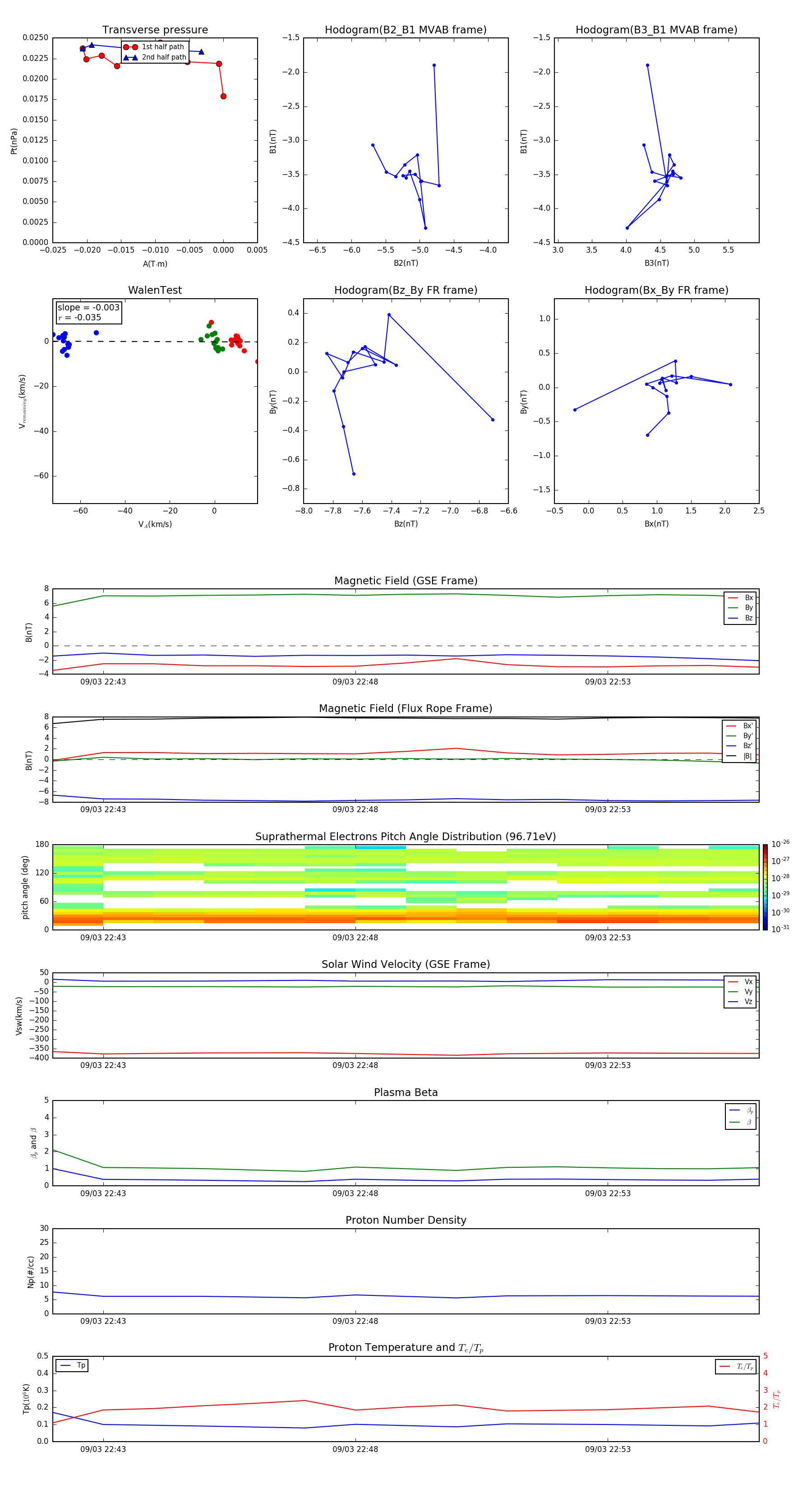Select the "Hodogram(B3_B1 MVAB frame)" title
The height and width of the screenshot is (1489, 812).
[x=656, y=29]
